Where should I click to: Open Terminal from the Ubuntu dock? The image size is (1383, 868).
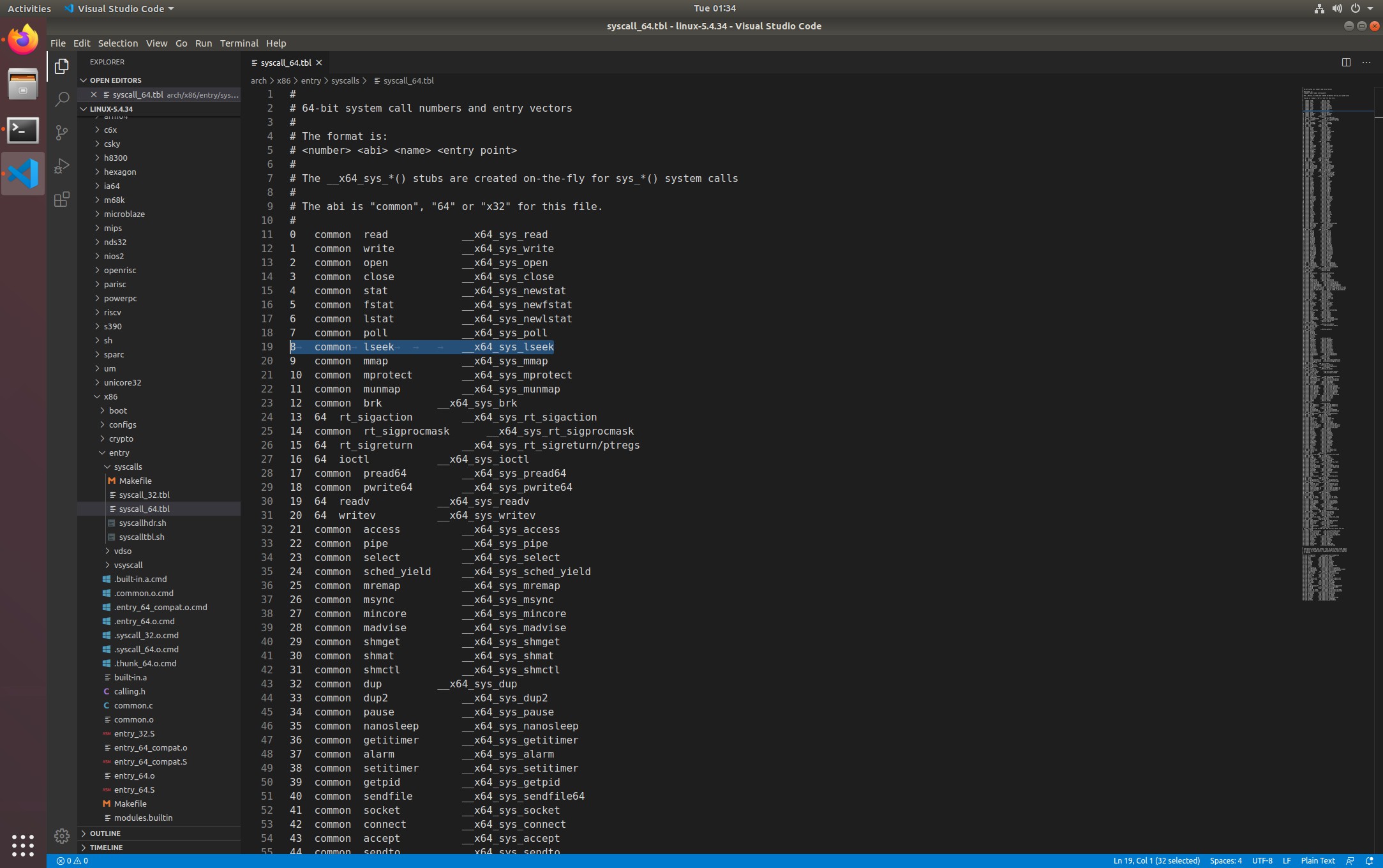23,130
